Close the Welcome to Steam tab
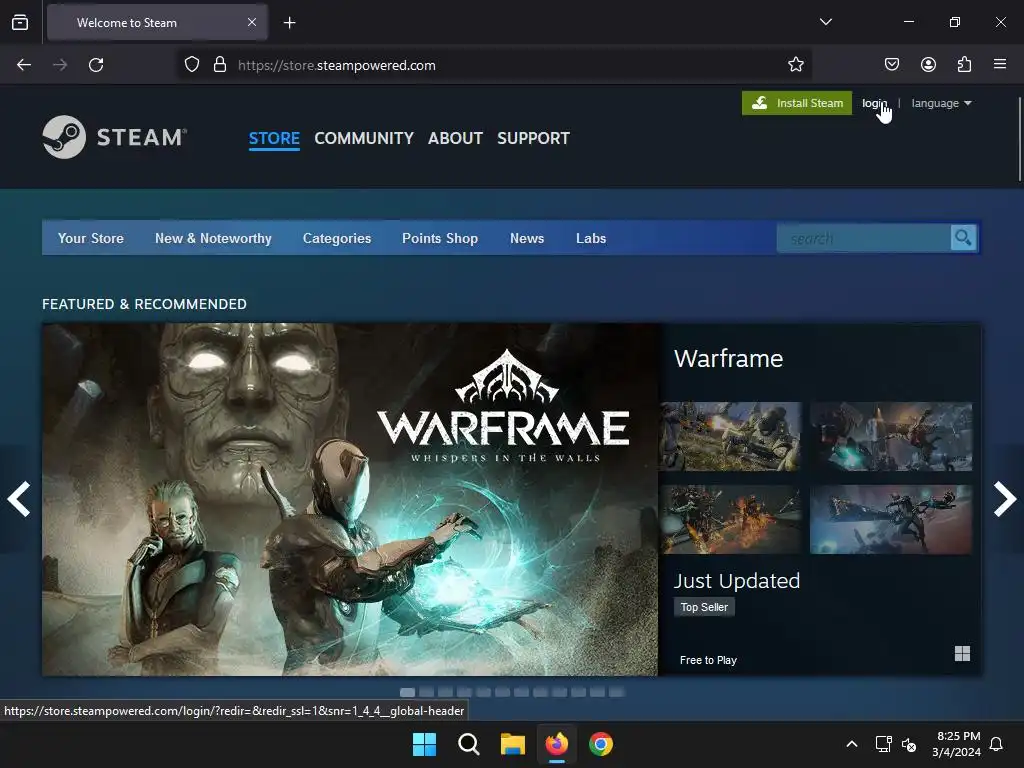Viewport: 1024px width, 768px height. click(252, 22)
